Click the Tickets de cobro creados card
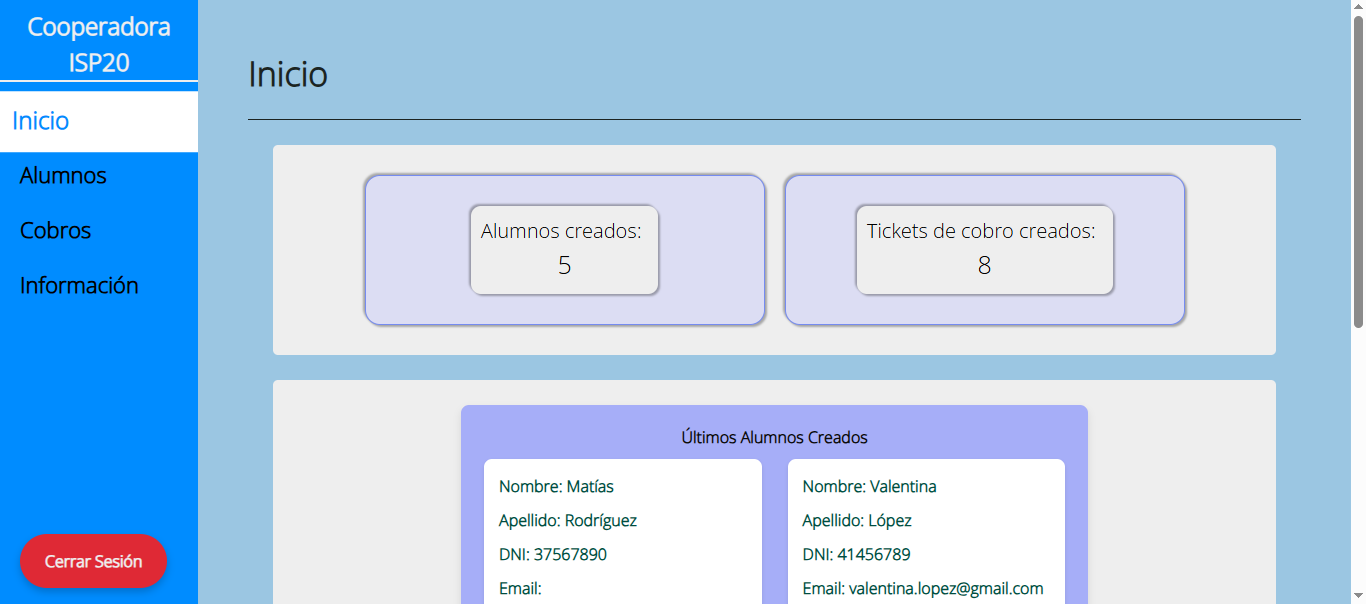Screen dimensions: 1366x604 click(x=985, y=250)
